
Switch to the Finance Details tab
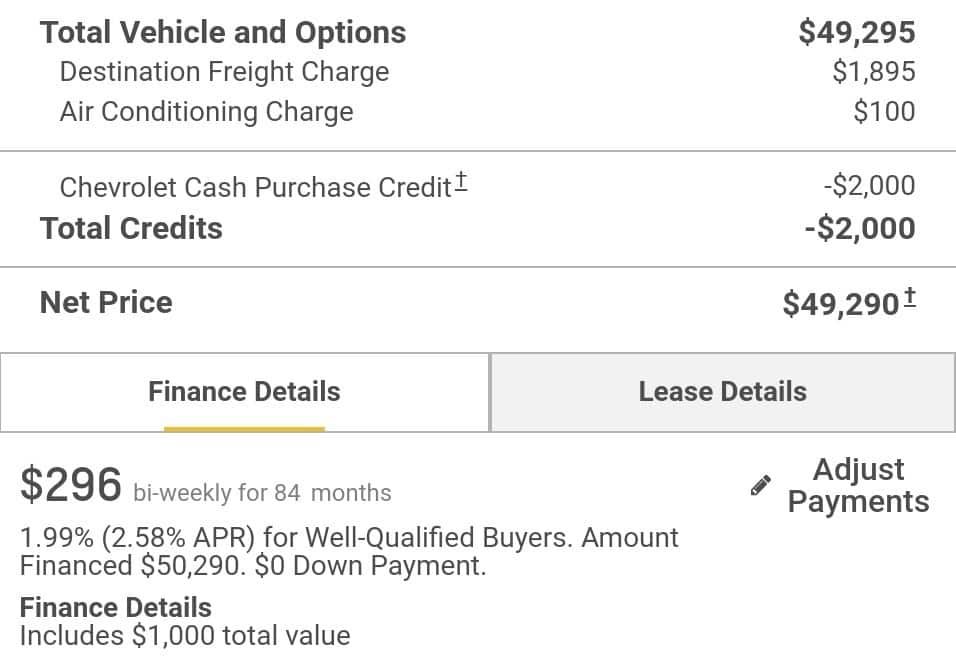click(x=244, y=391)
